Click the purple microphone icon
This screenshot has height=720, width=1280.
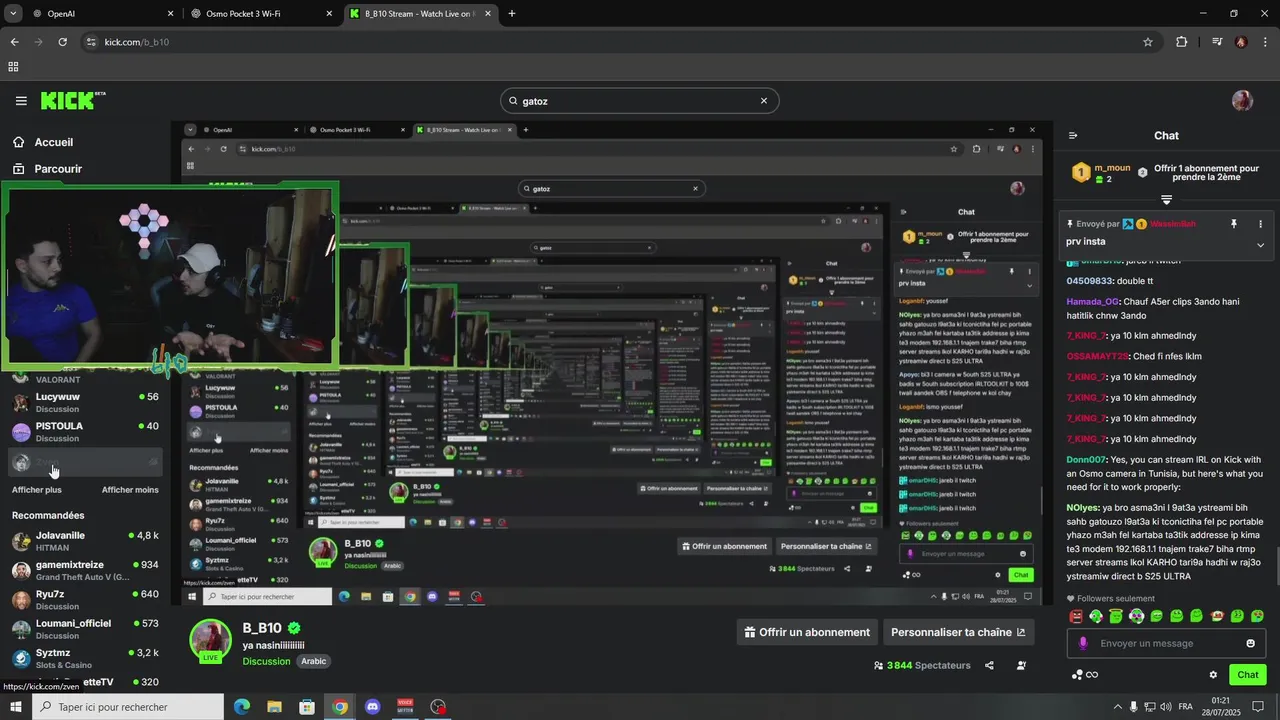click(x=1082, y=643)
